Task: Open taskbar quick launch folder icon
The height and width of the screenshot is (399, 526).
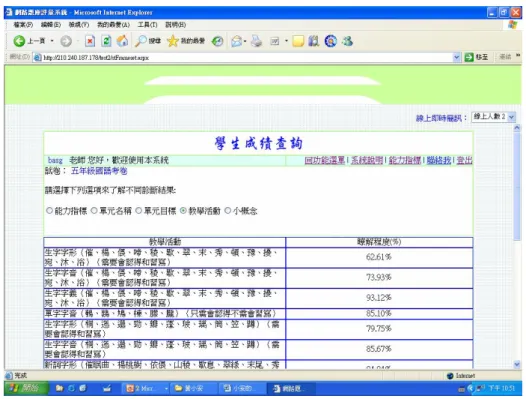Action: click(x=59, y=388)
